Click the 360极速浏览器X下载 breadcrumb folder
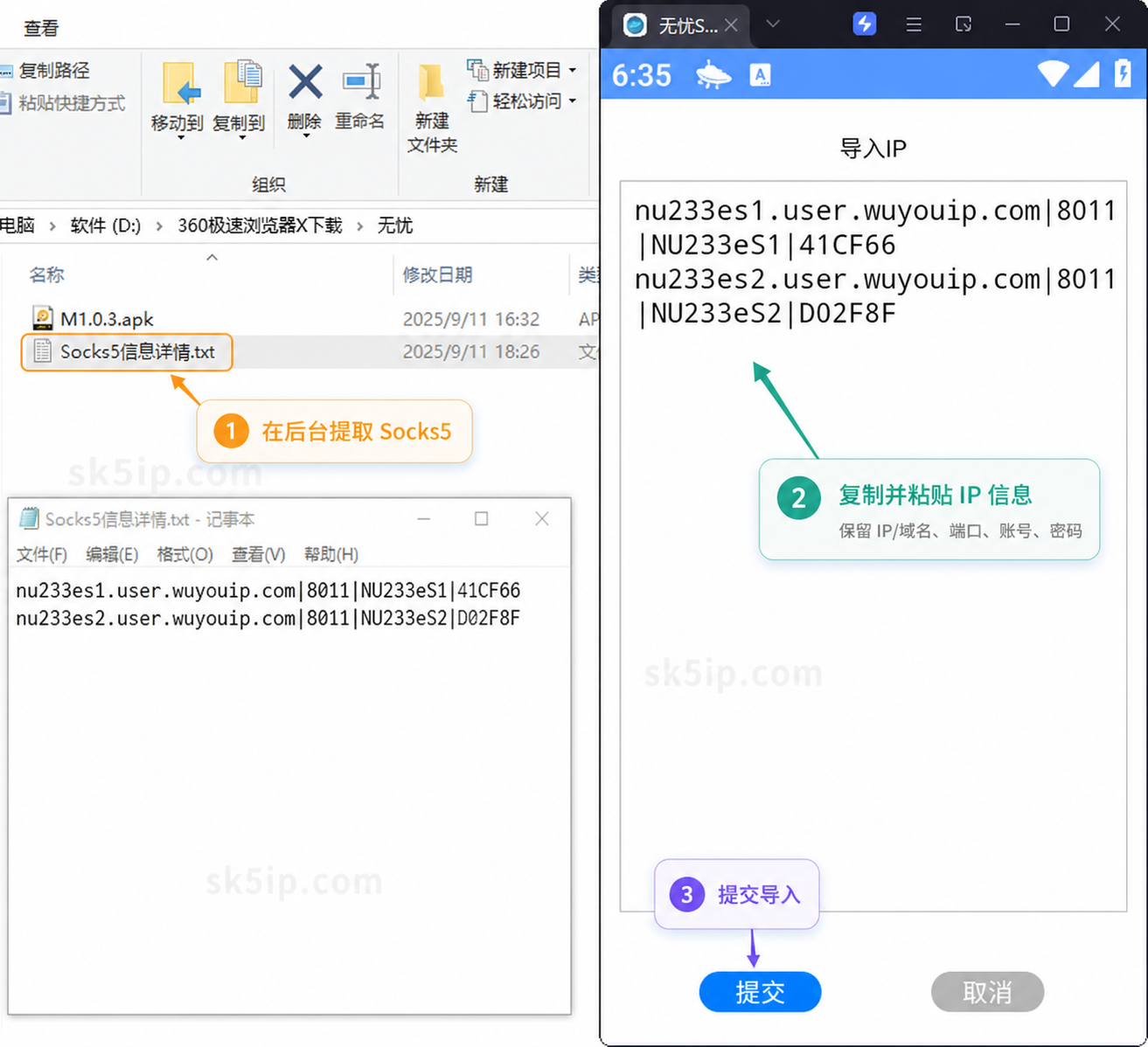 click(x=260, y=225)
